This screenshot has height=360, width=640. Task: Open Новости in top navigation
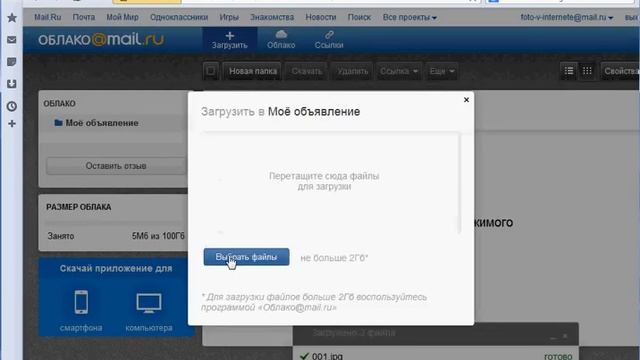[321, 17]
